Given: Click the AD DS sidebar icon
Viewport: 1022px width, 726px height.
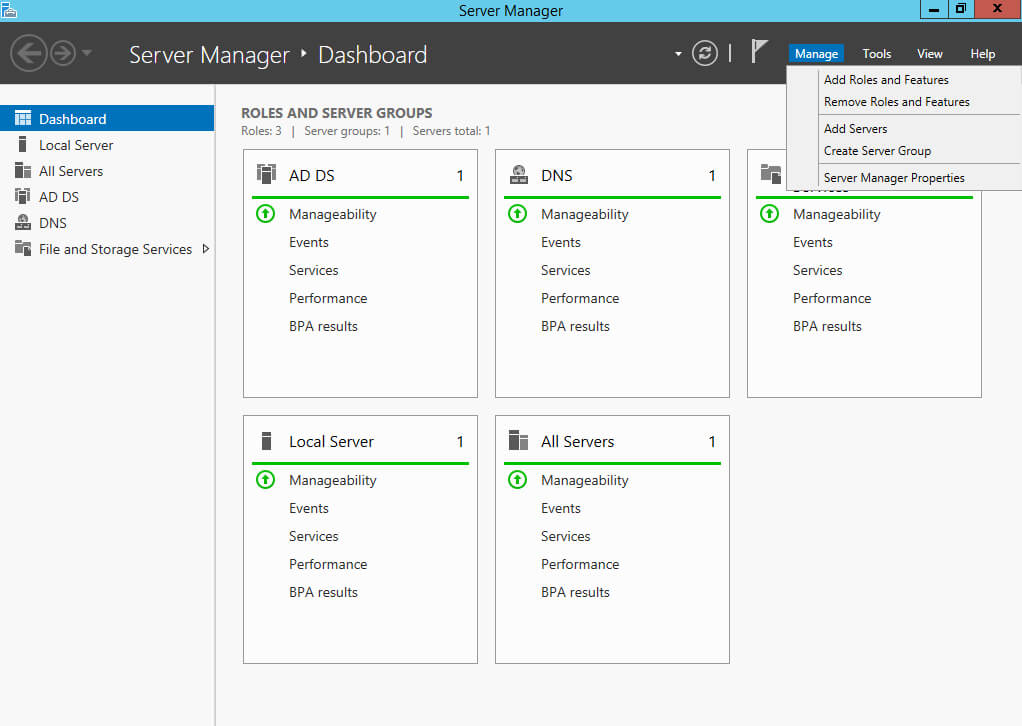Looking at the screenshot, I should 23,196.
